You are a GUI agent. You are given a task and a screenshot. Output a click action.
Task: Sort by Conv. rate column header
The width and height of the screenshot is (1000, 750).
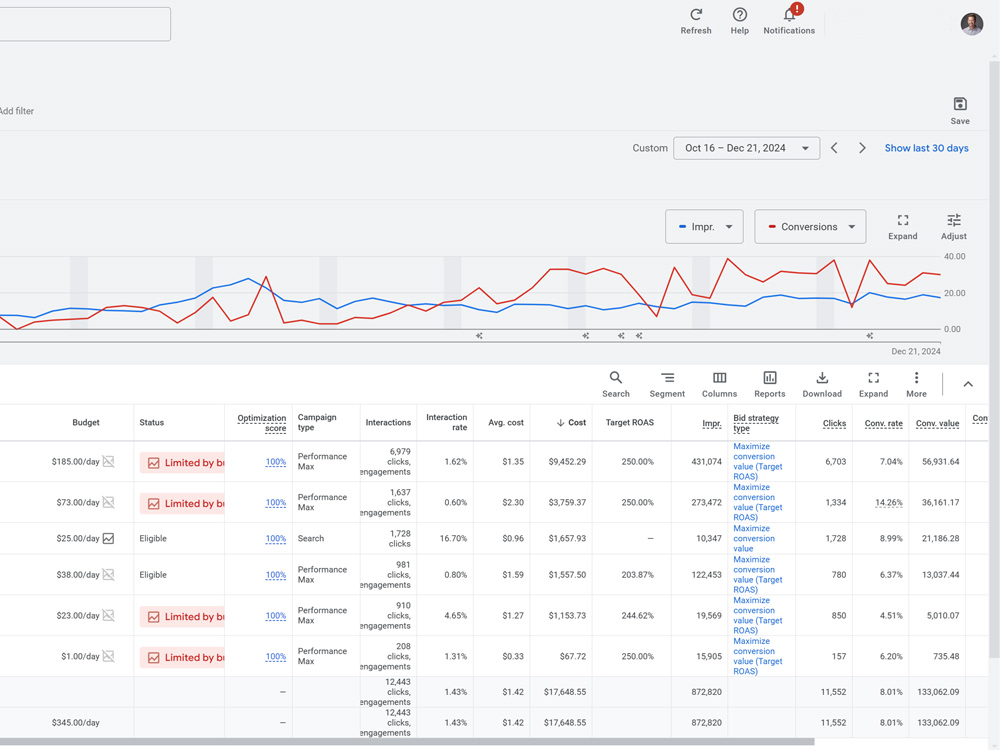tap(883, 423)
